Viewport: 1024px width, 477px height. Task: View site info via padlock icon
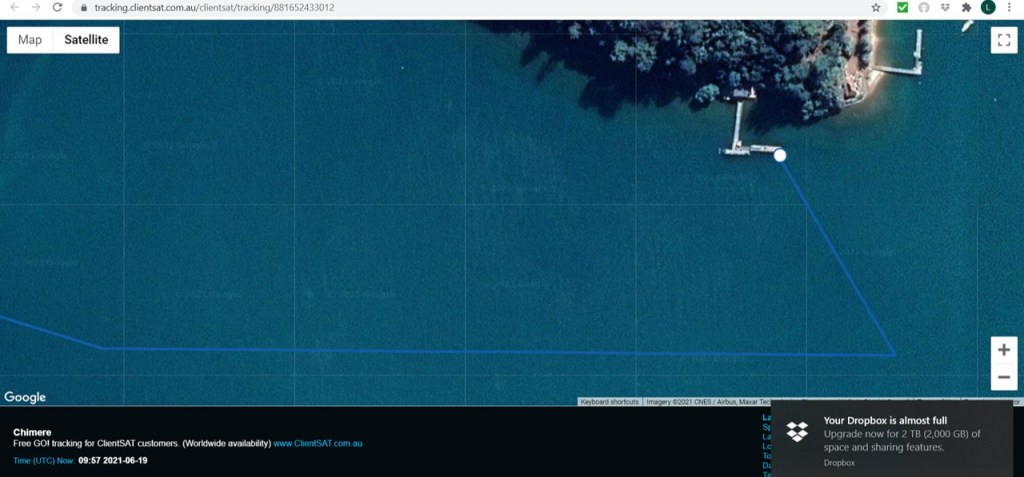tap(86, 7)
